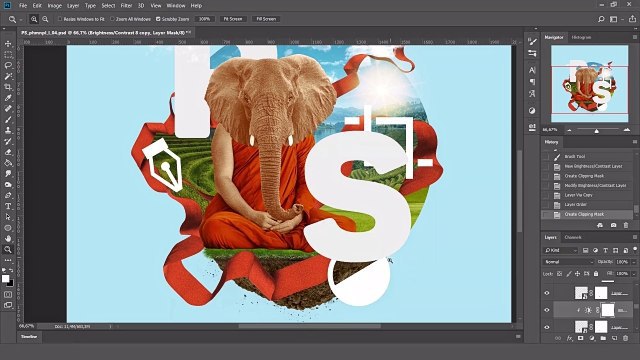Select the Crop tool

tap(8, 87)
